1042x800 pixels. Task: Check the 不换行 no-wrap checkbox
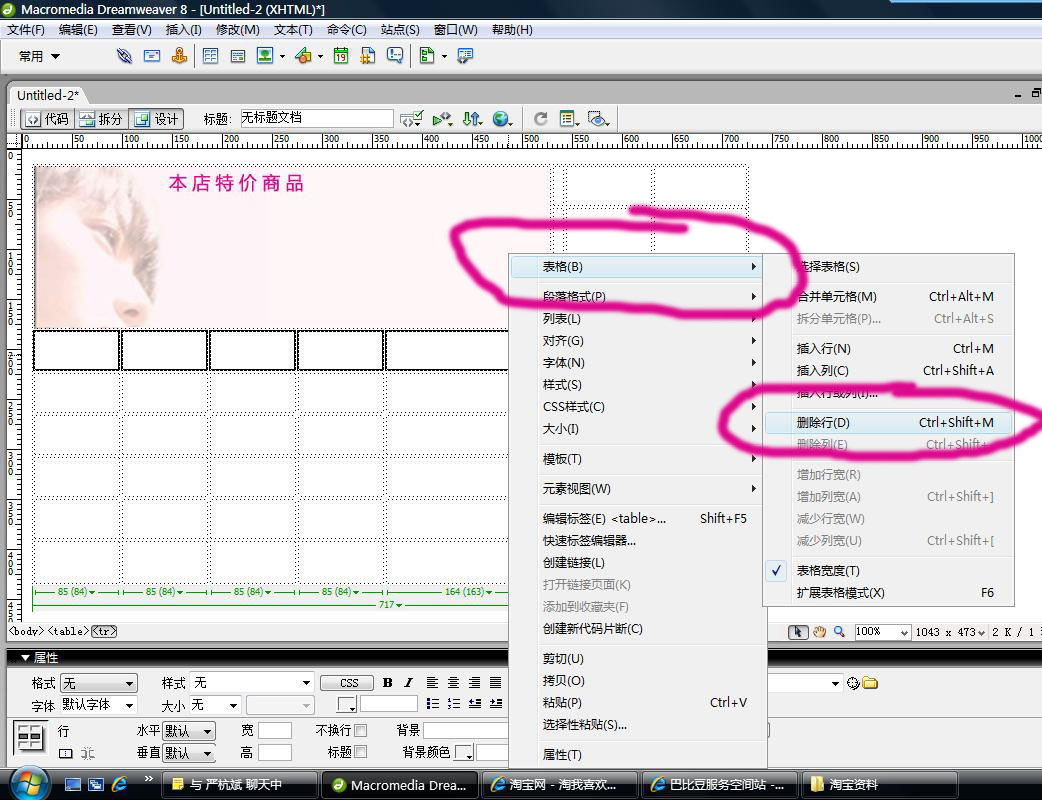coord(361,731)
